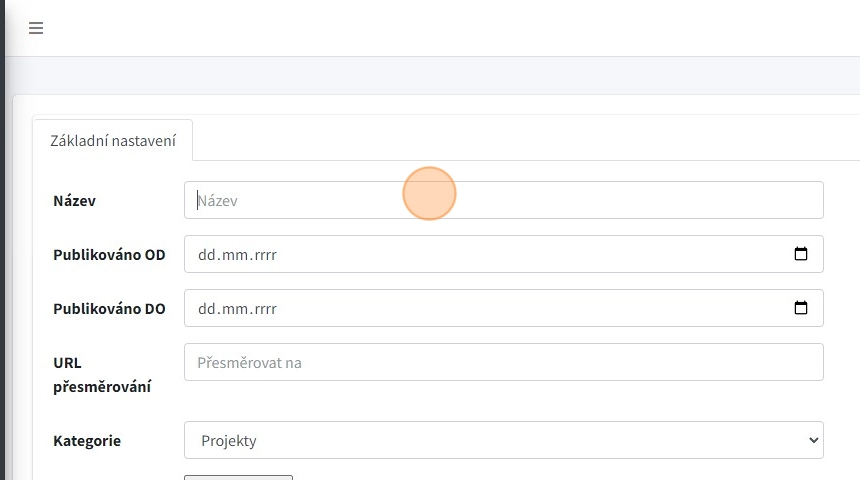The image size is (860, 480).
Task: Select the day segment of Publikováno OD
Action: coord(206,255)
